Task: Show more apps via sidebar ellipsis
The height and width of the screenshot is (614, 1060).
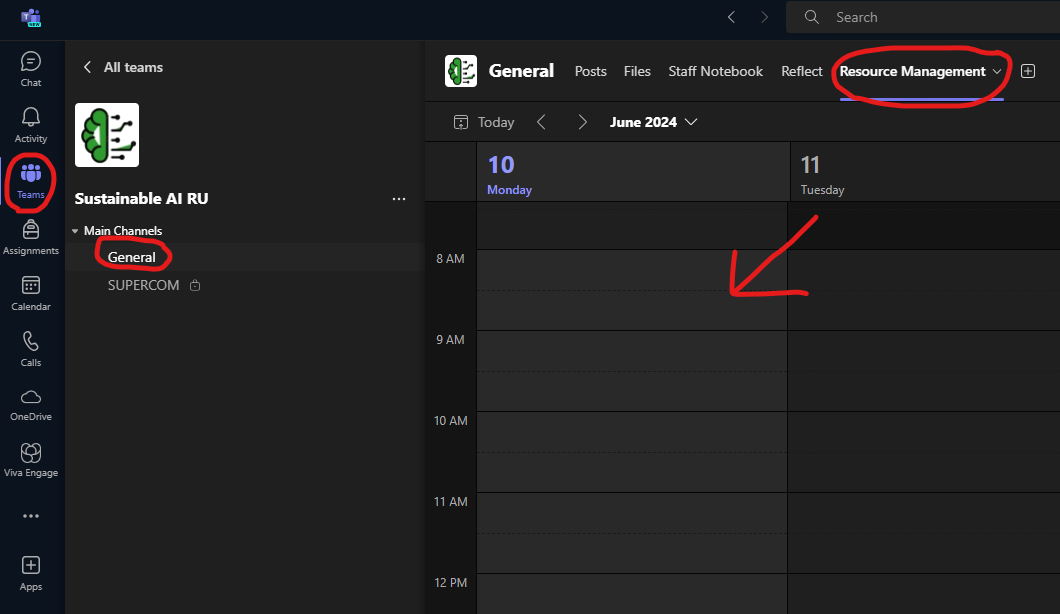Action: coord(31,516)
